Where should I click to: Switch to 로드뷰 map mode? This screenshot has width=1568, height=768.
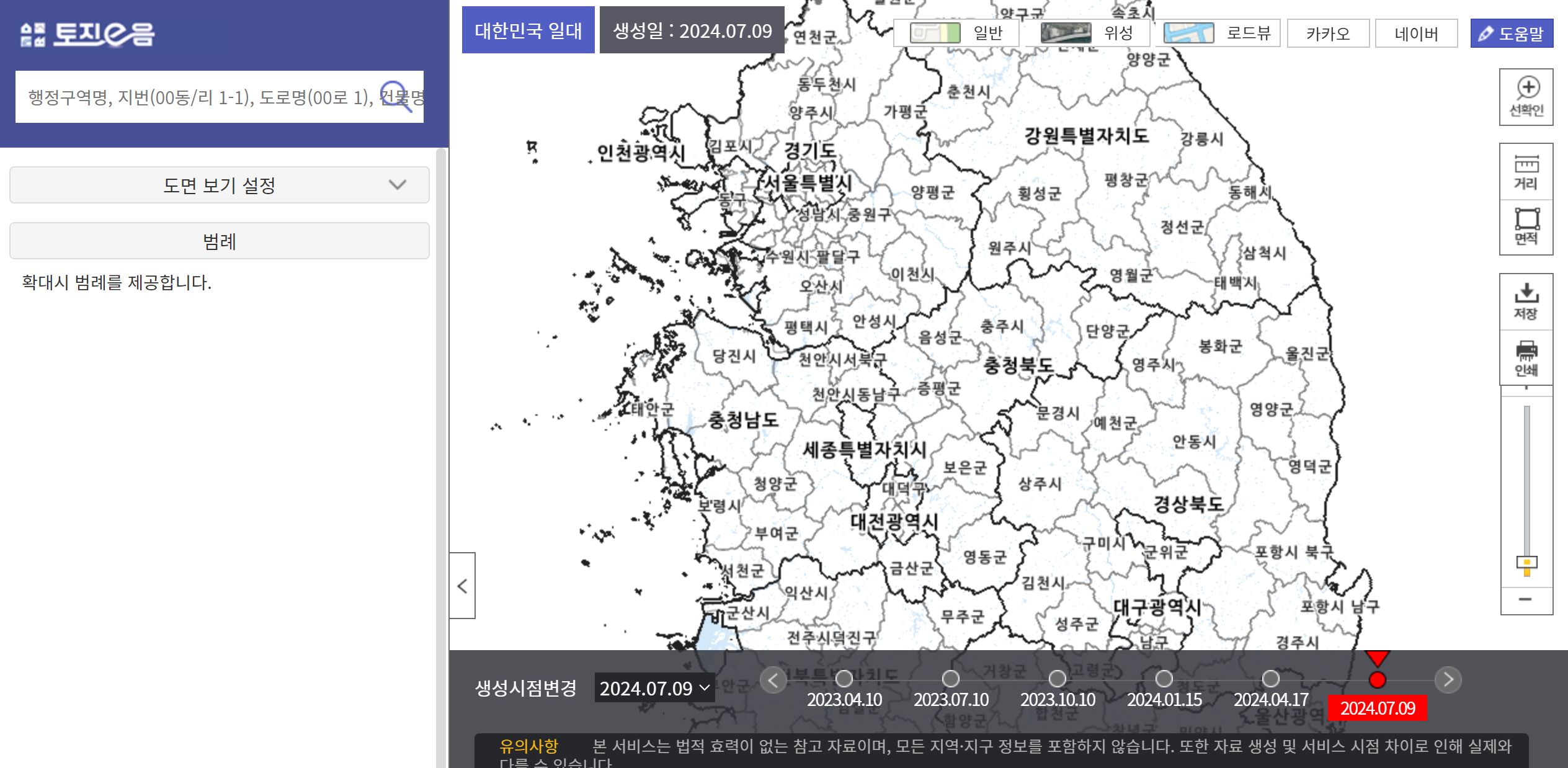(x=1218, y=33)
